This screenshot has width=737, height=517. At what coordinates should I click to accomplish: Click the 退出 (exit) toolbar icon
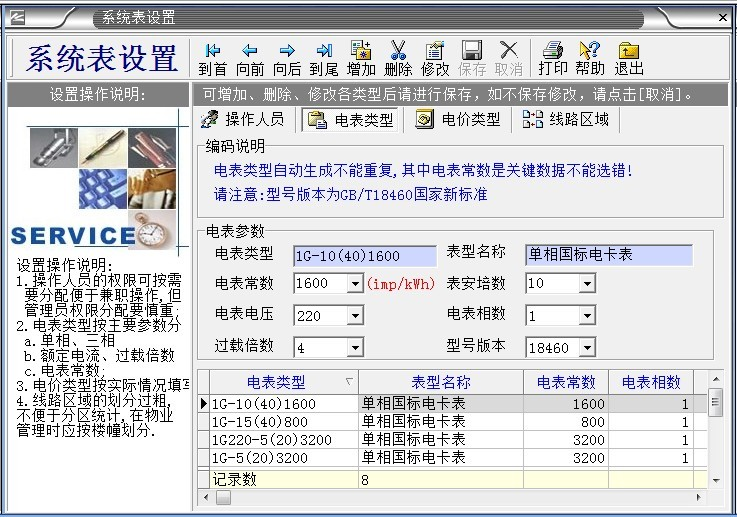coord(628,51)
